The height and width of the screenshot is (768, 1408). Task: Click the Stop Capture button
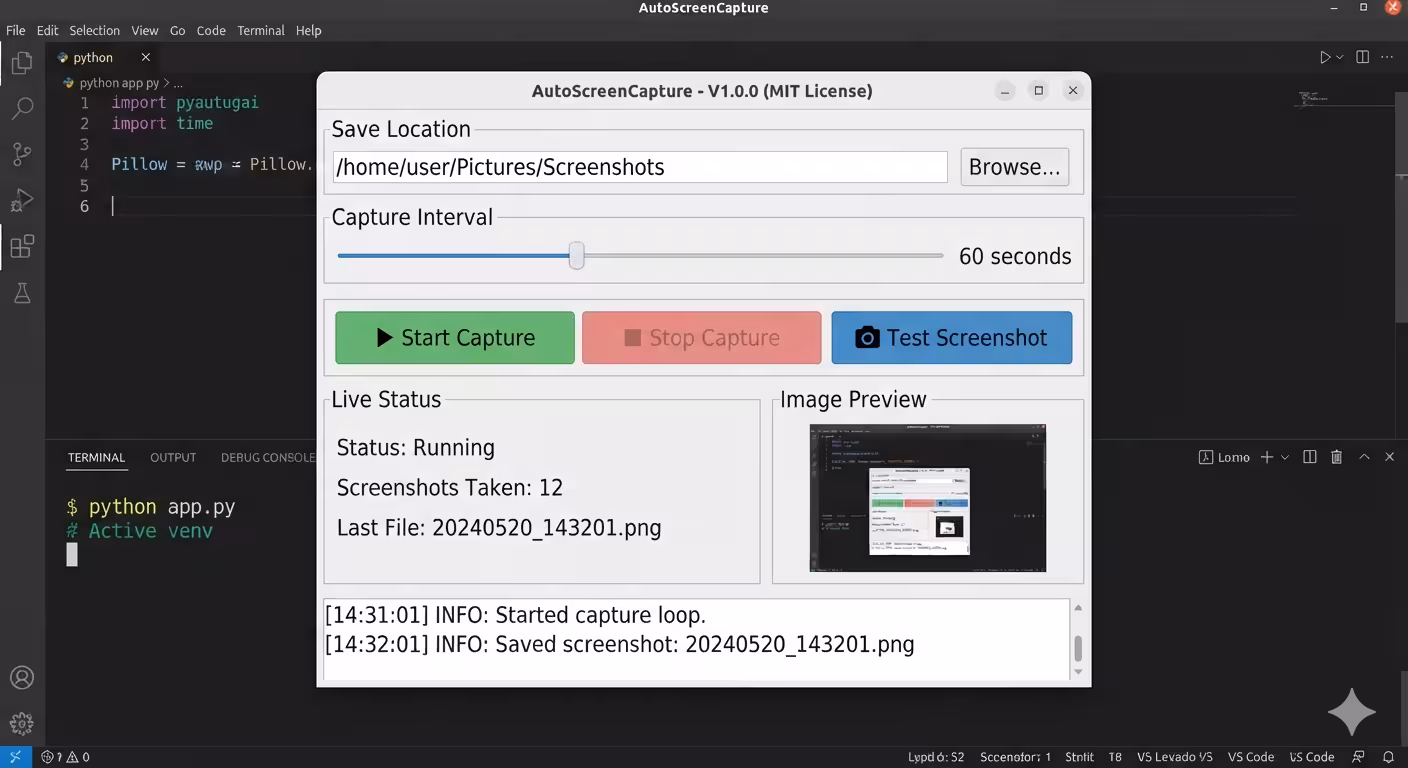click(702, 338)
